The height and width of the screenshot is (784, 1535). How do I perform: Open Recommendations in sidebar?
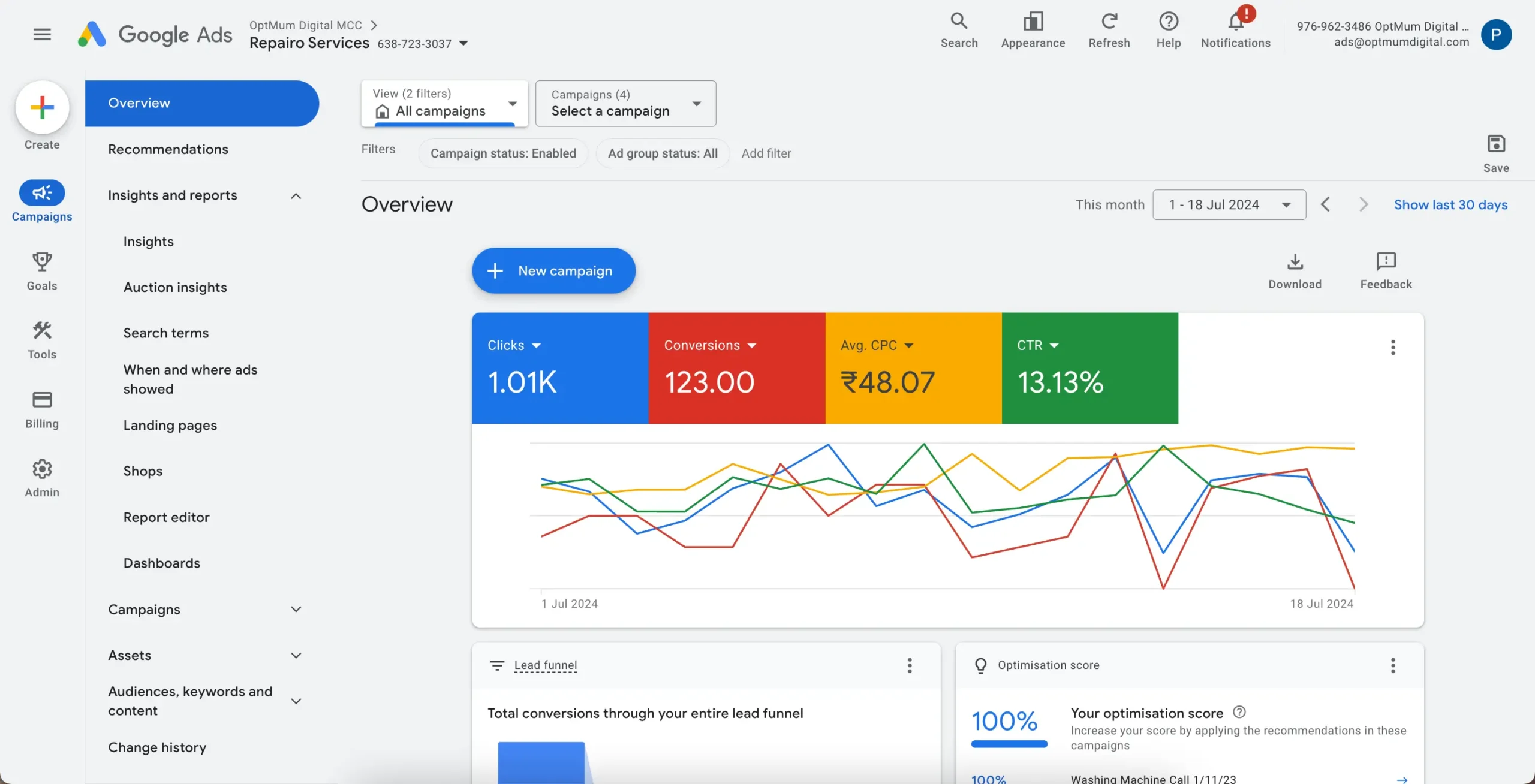point(168,149)
